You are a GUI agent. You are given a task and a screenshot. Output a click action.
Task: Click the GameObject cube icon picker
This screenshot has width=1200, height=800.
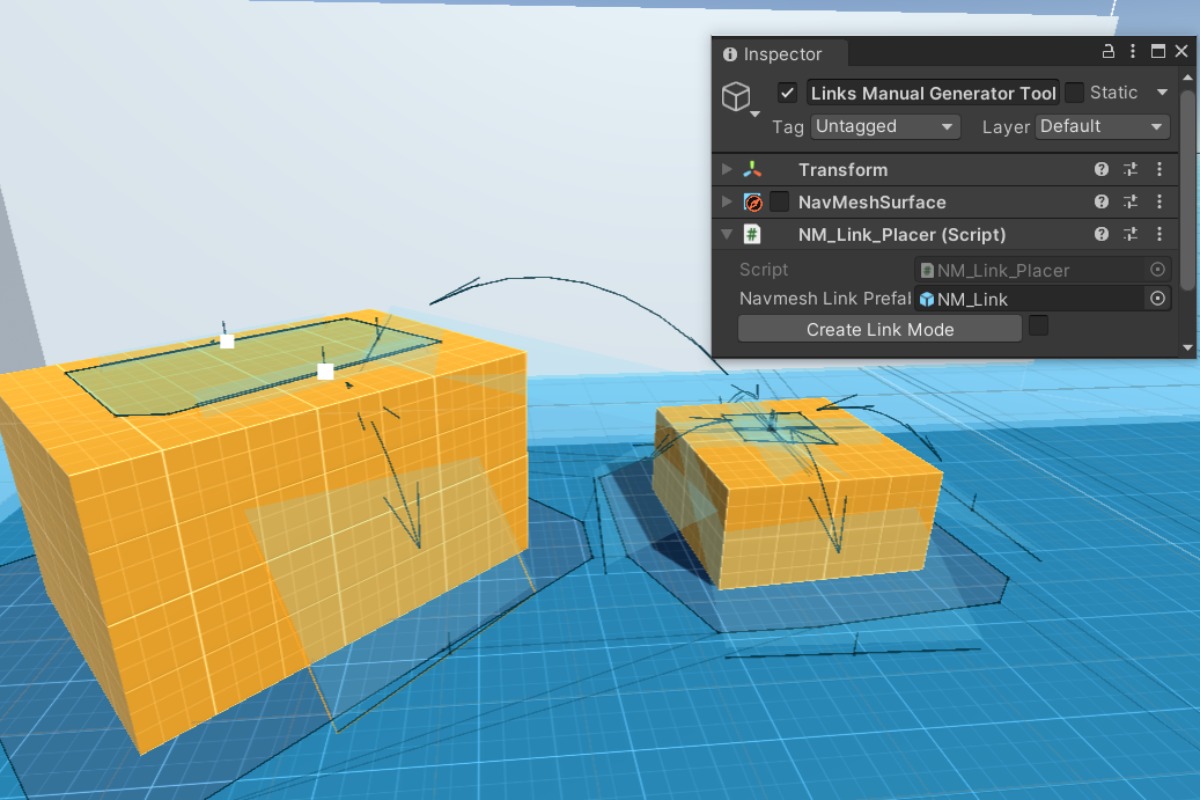[736, 97]
